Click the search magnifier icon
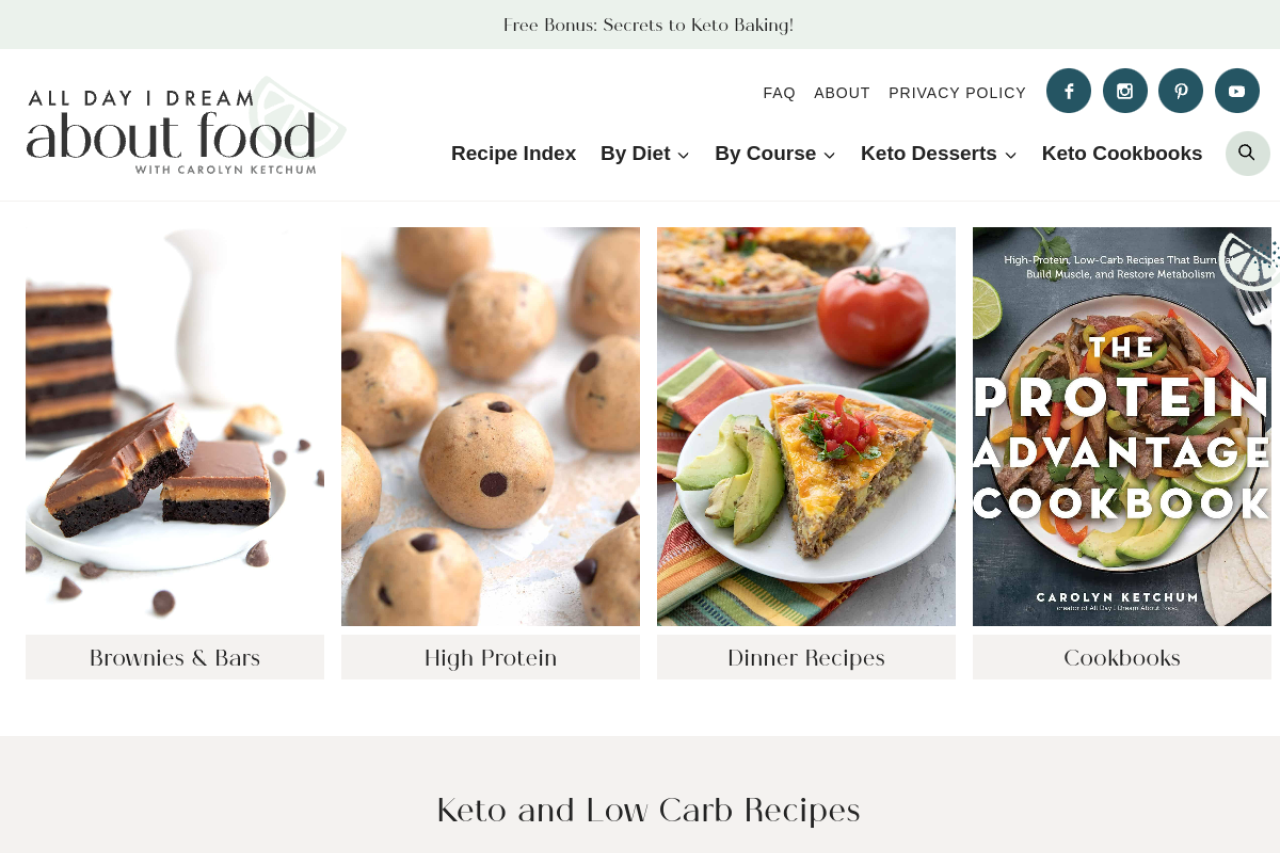1280x853 pixels. (1247, 153)
